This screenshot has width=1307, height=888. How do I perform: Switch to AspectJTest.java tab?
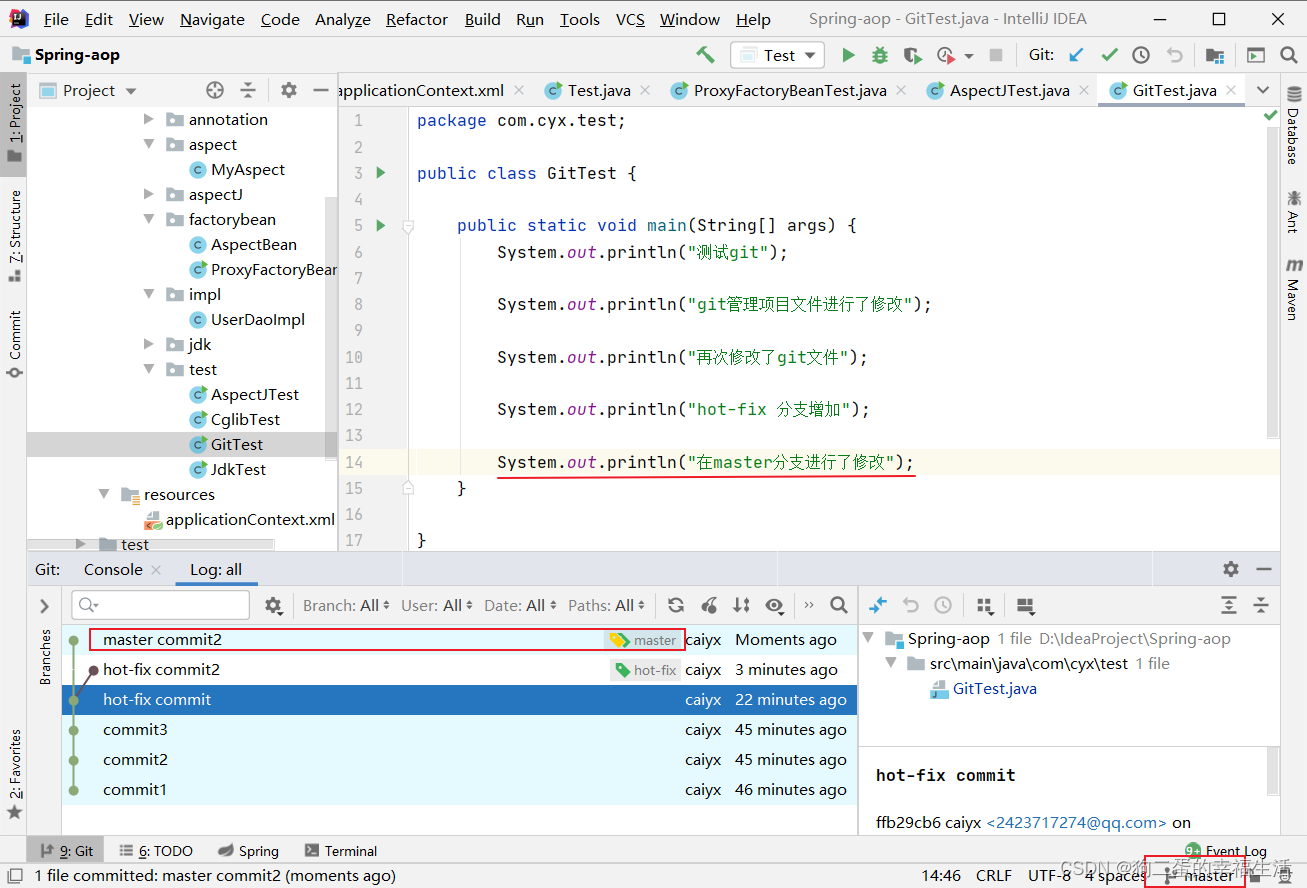pyautogui.click(x=1009, y=90)
